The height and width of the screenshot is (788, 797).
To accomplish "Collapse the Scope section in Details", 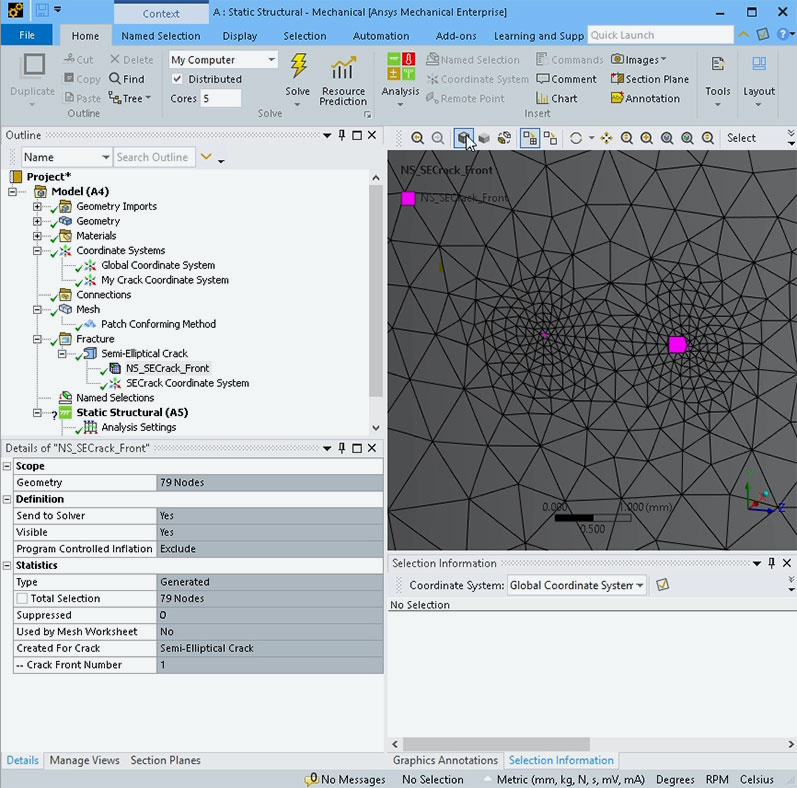I will pyautogui.click(x=8, y=466).
